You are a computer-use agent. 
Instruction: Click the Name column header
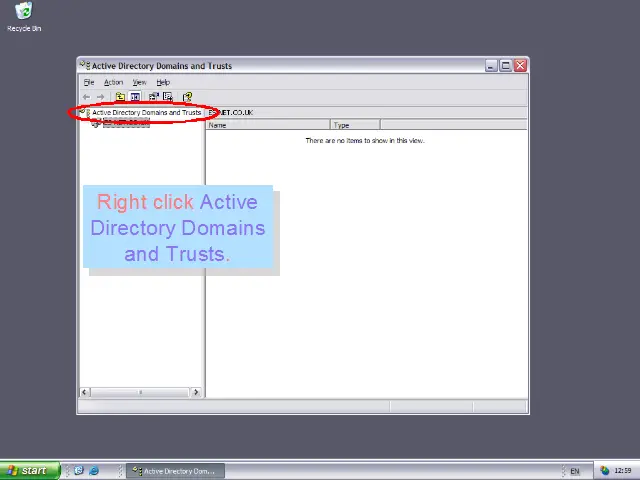267,125
